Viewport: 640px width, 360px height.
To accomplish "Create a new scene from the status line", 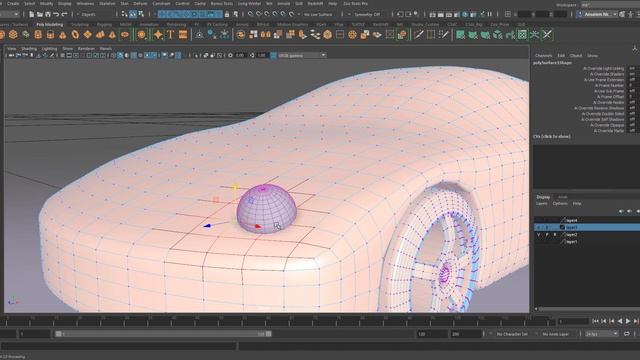I will point(31,14).
